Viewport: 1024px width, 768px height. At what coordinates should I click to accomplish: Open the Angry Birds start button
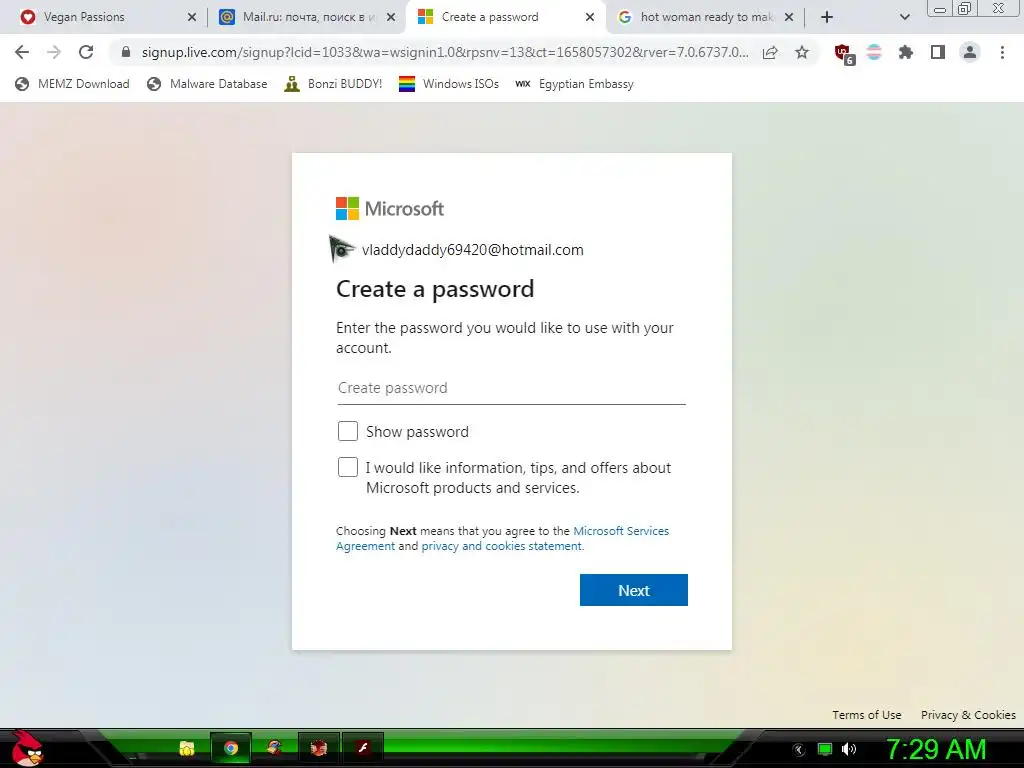click(x=26, y=748)
